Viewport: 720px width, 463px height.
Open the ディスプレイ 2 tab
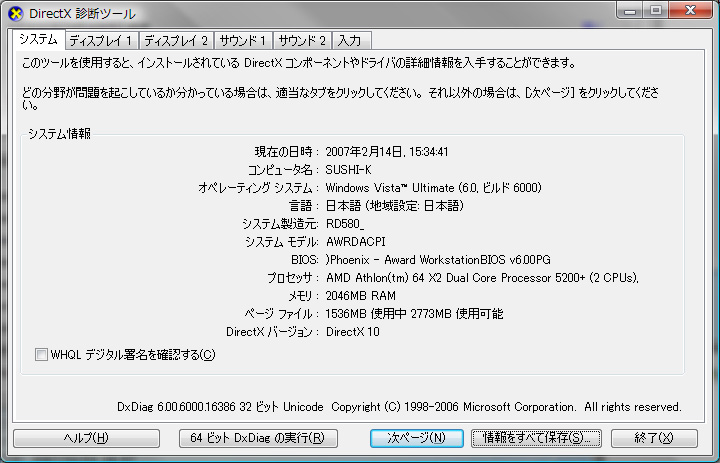pyautogui.click(x=176, y=41)
